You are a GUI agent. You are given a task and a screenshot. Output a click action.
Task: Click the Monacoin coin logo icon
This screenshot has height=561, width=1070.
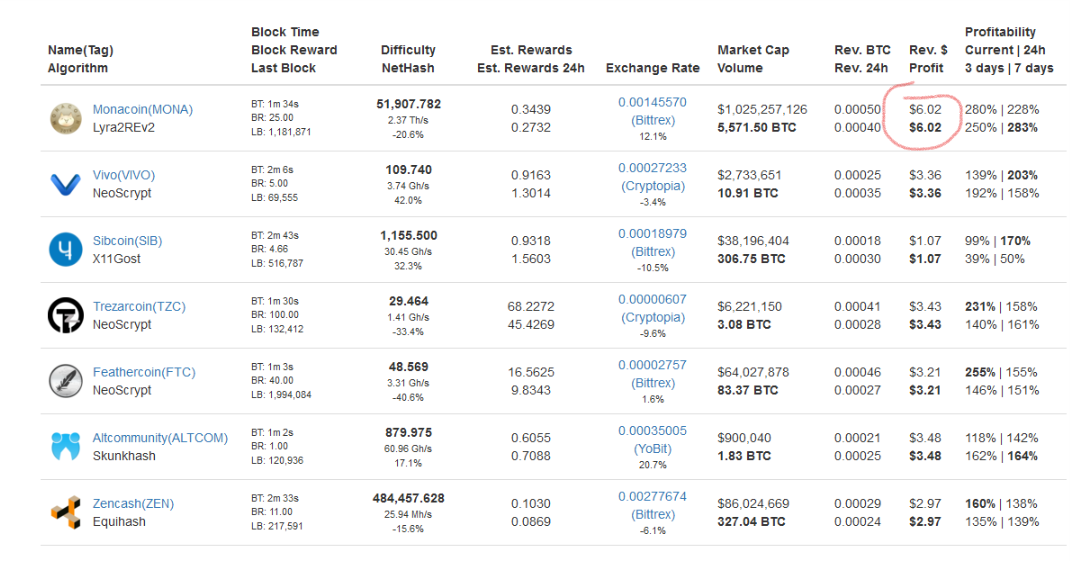(x=66, y=118)
